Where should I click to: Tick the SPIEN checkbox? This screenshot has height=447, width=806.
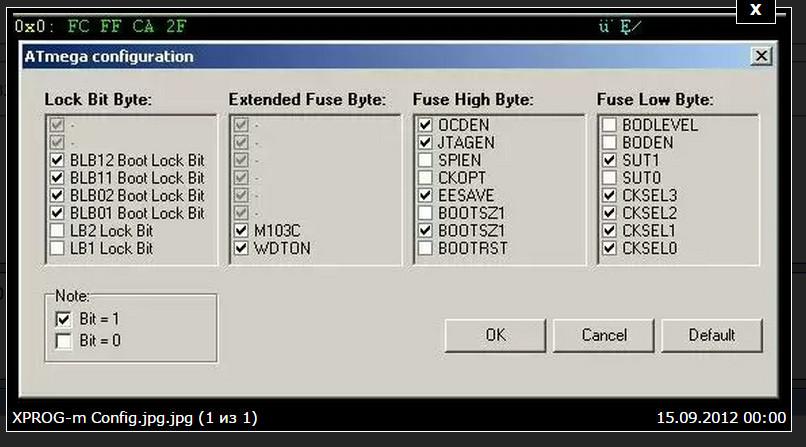click(425, 160)
